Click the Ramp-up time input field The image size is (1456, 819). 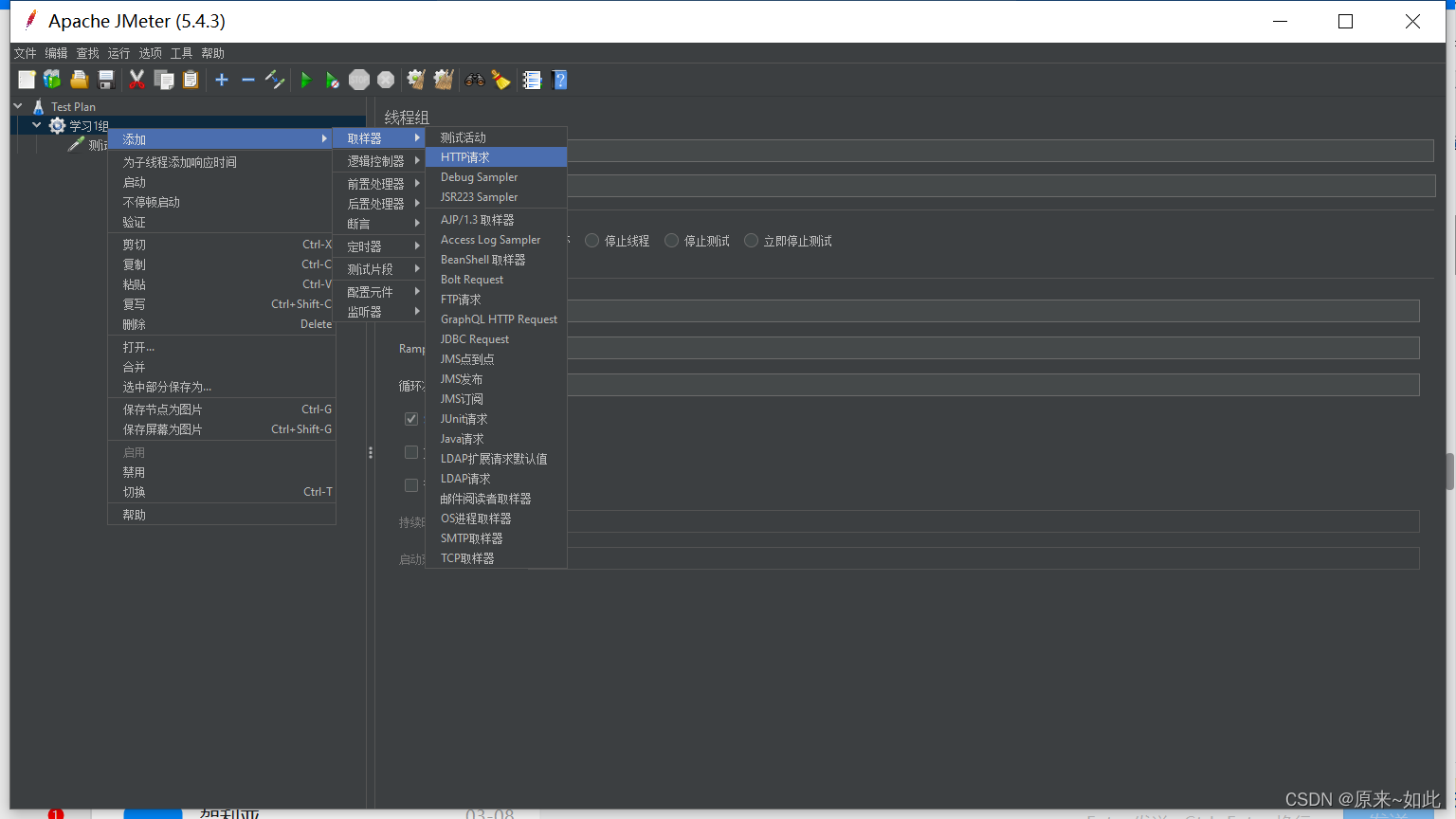point(992,348)
